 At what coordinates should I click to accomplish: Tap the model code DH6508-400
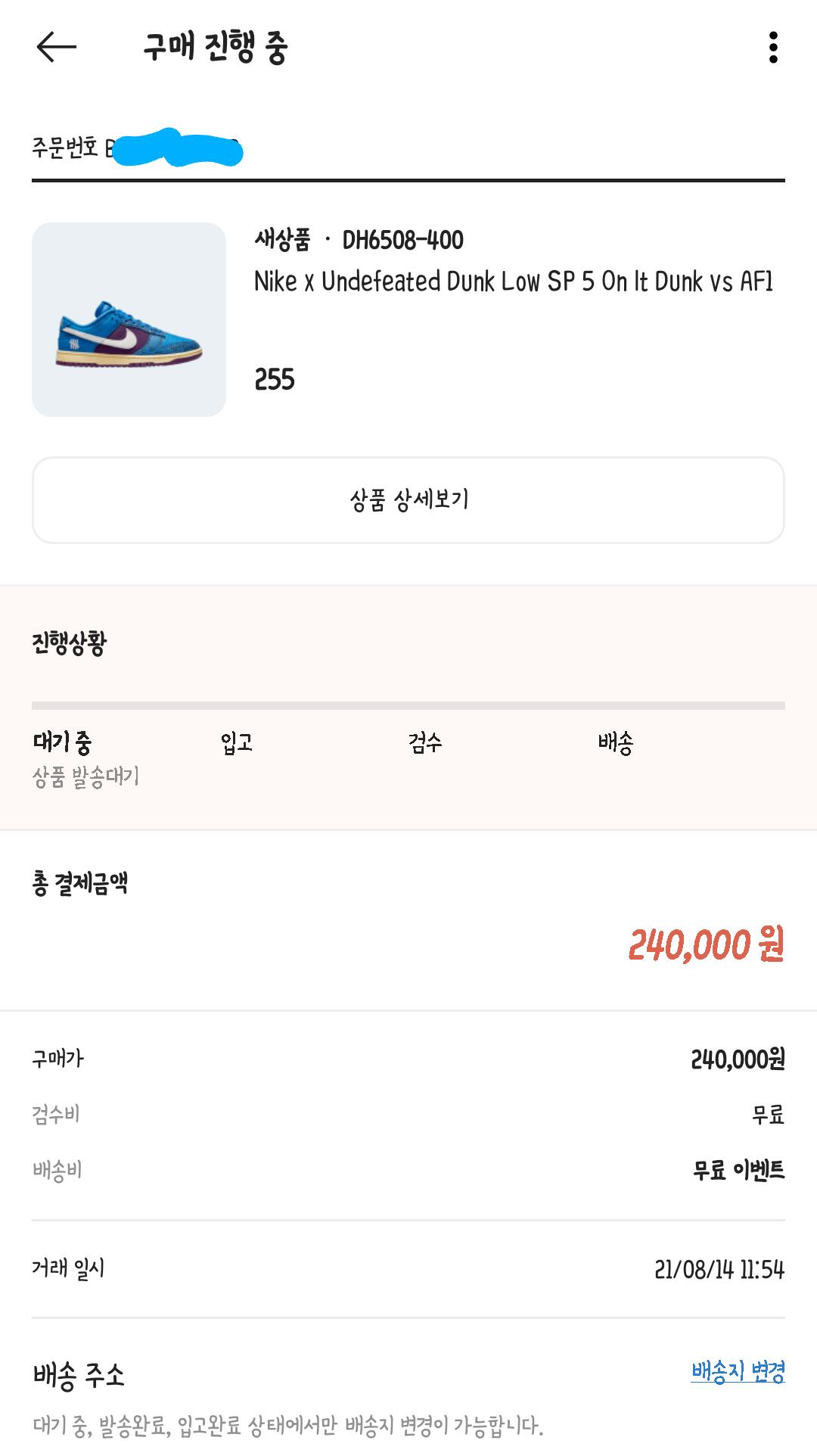402,241
